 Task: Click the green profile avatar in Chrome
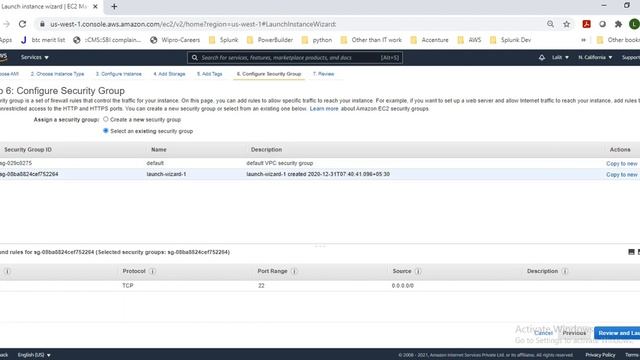point(634,24)
